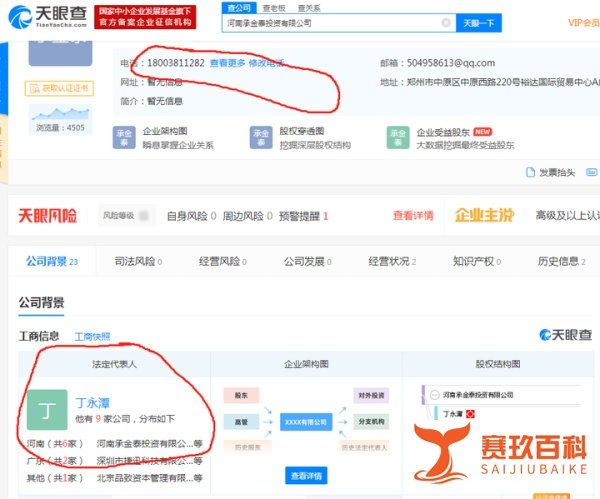Click the VIP会员 link

pyautogui.click(x=584, y=23)
